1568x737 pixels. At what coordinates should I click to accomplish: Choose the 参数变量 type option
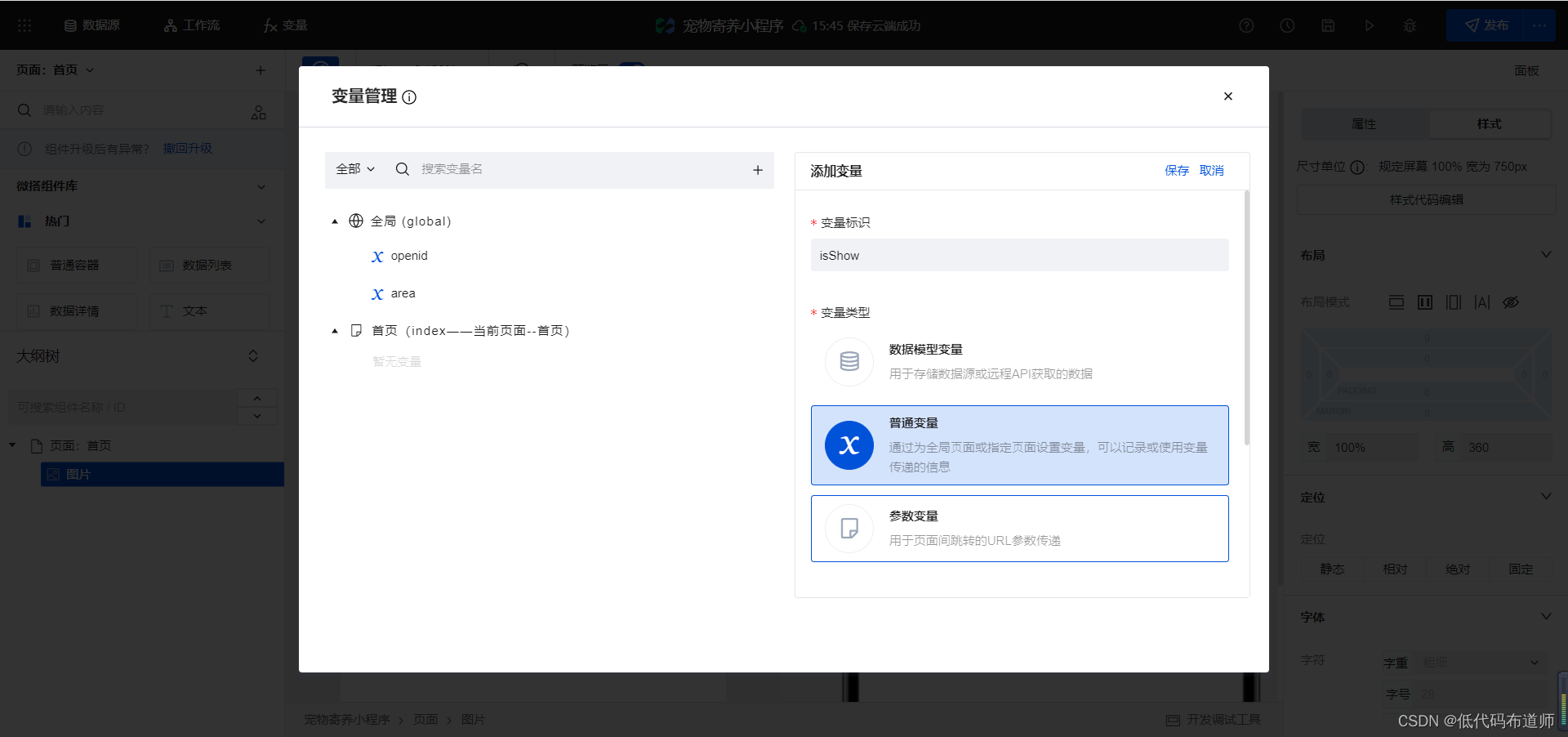pyautogui.click(x=1019, y=529)
